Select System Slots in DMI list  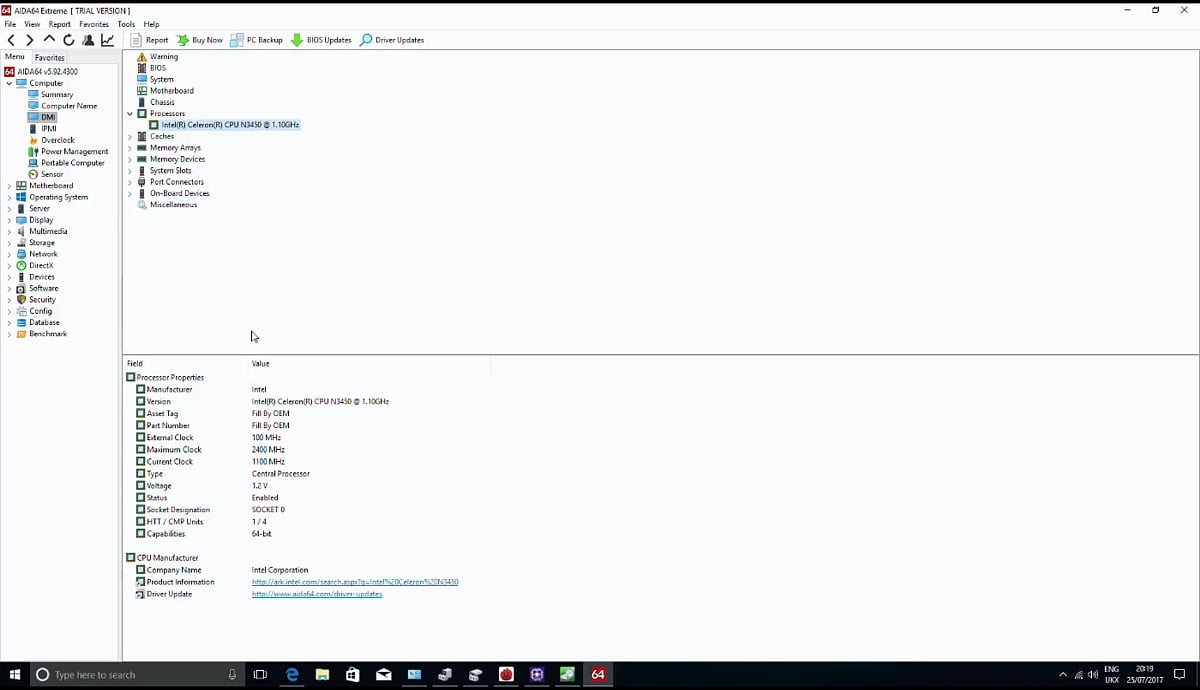170,171
